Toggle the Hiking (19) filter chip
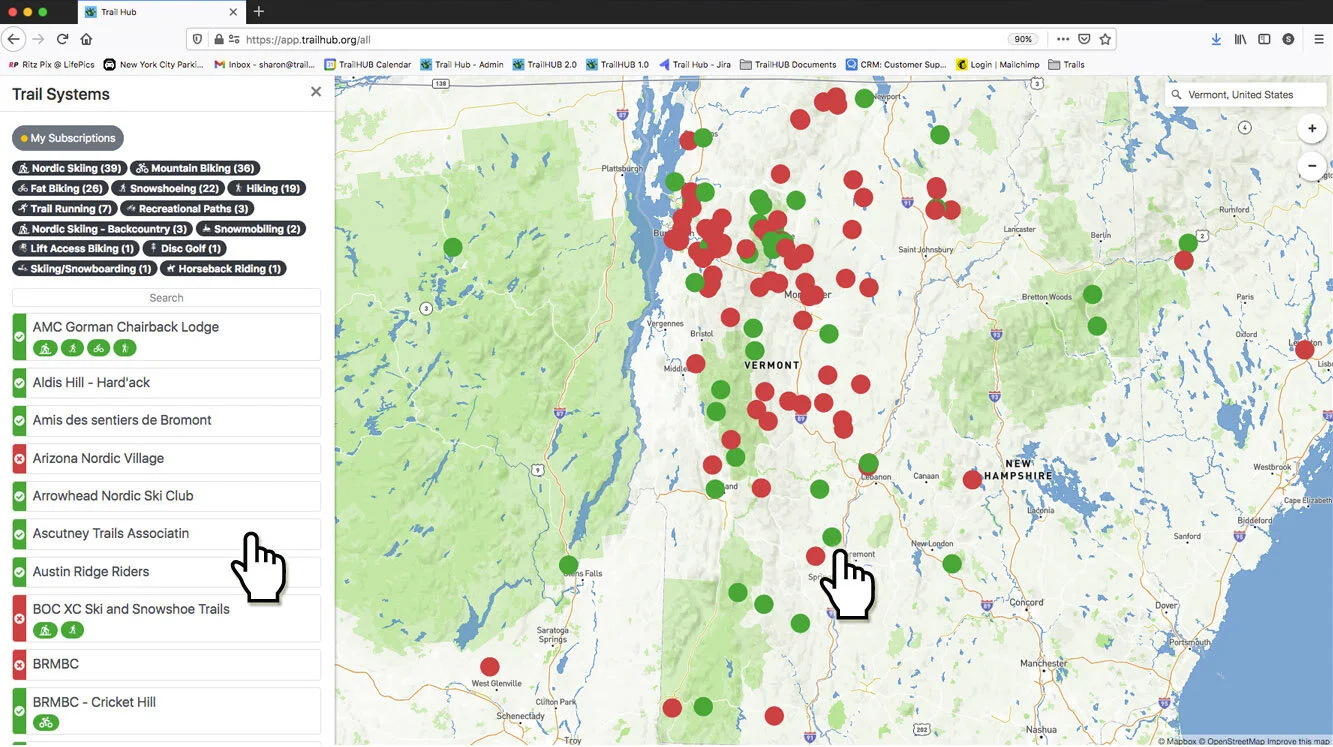1333x747 pixels. (x=267, y=188)
